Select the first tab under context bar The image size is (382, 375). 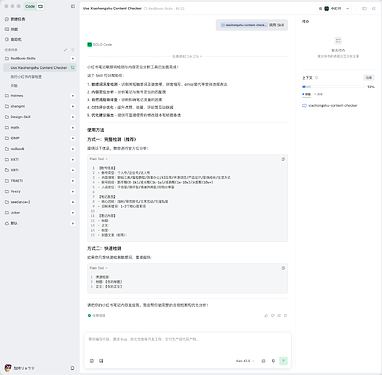tap(307, 94)
